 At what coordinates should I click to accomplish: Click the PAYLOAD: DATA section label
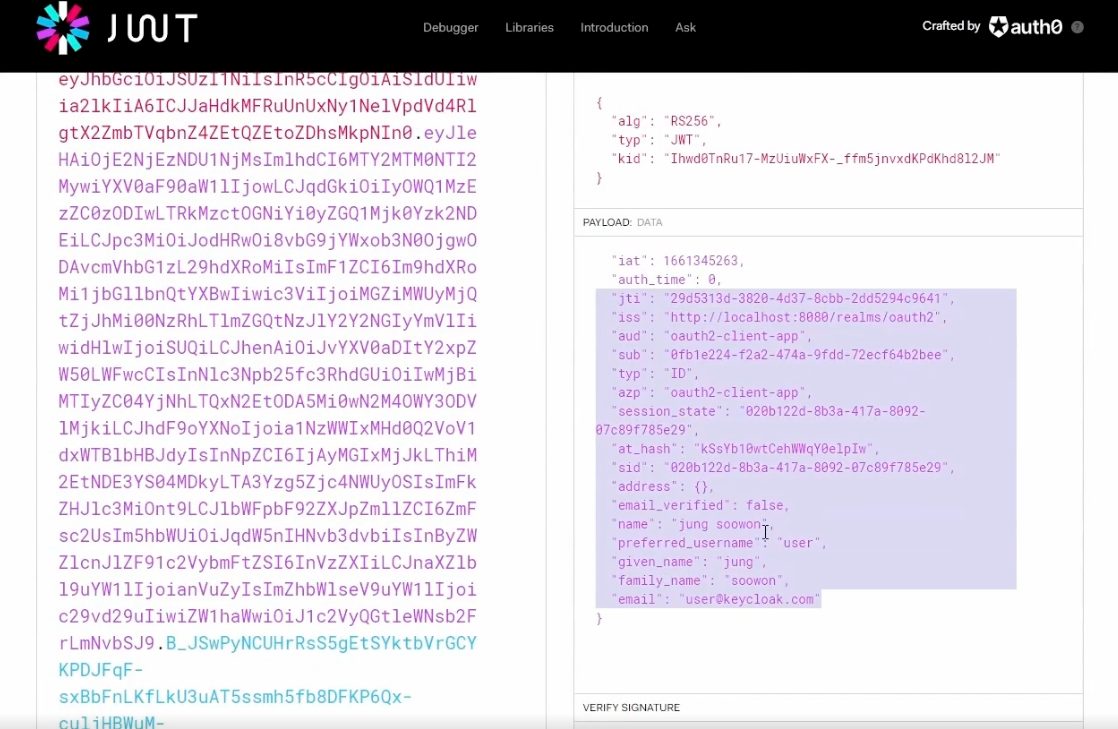(x=622, y=222)
